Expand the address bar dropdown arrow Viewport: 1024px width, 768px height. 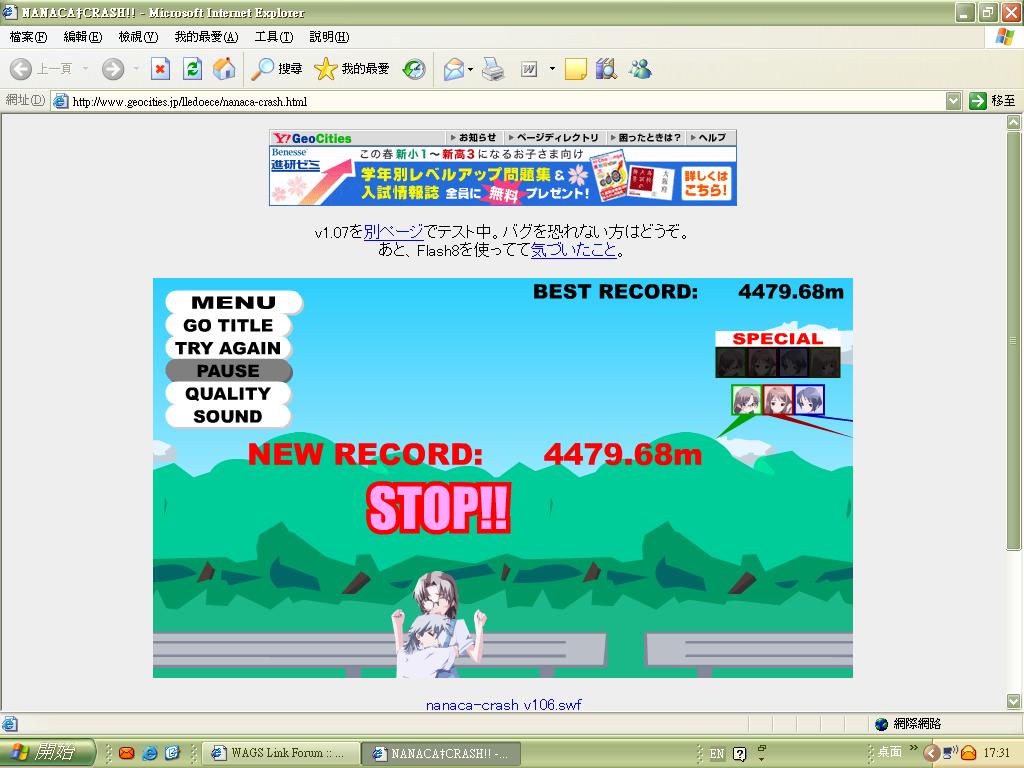coord(953,101)
